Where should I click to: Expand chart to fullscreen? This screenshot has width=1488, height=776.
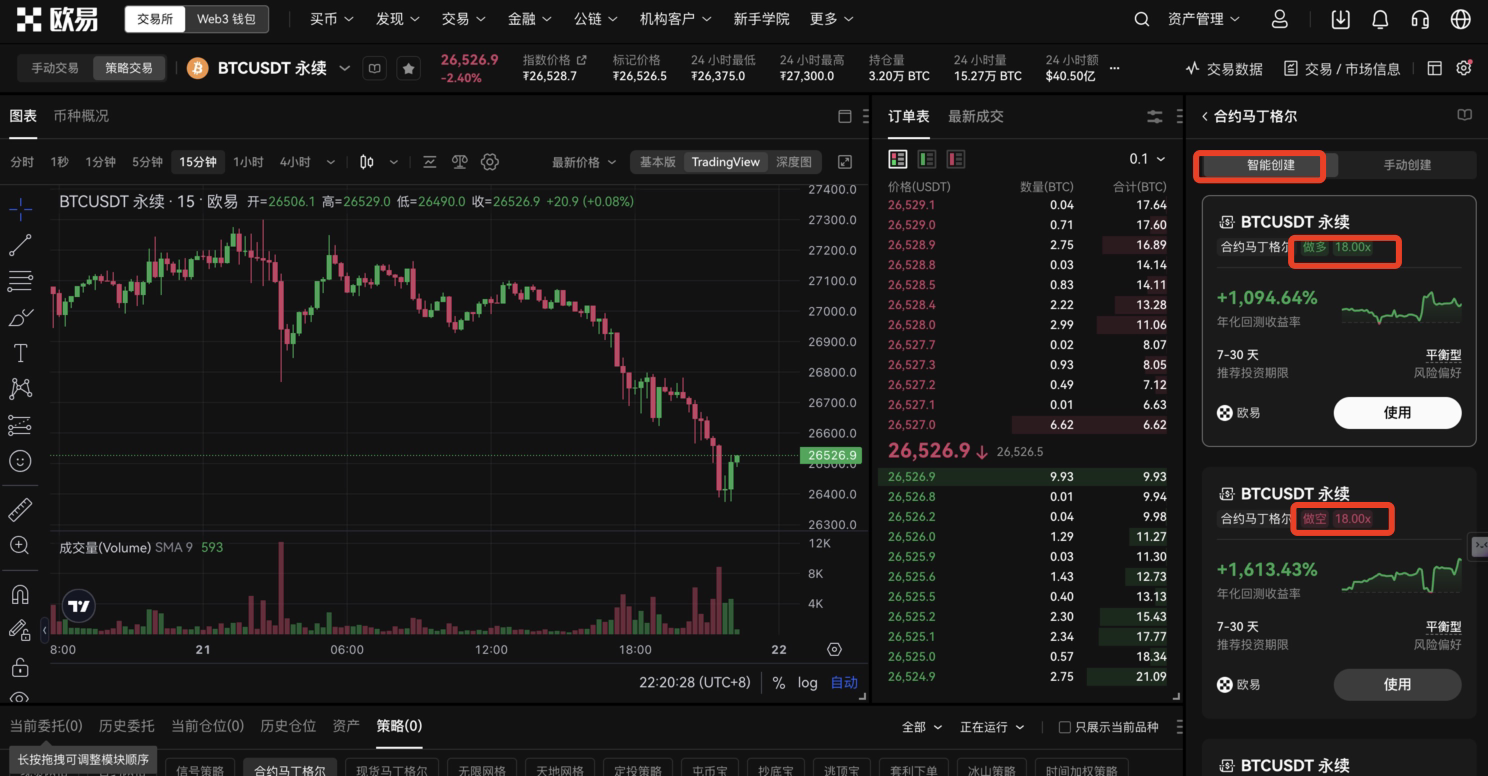tap(845, 162)
